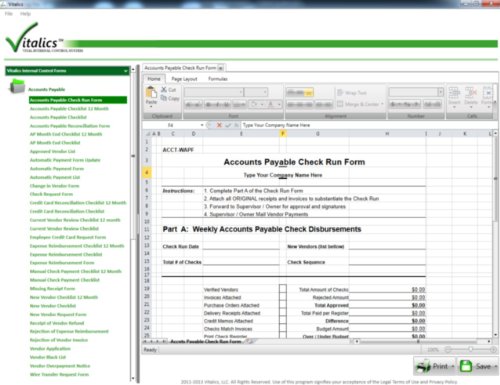This screenshot has width=500, height=385.
Task: Switch to the Formulas ribbon tab
Action: [218, 79]
